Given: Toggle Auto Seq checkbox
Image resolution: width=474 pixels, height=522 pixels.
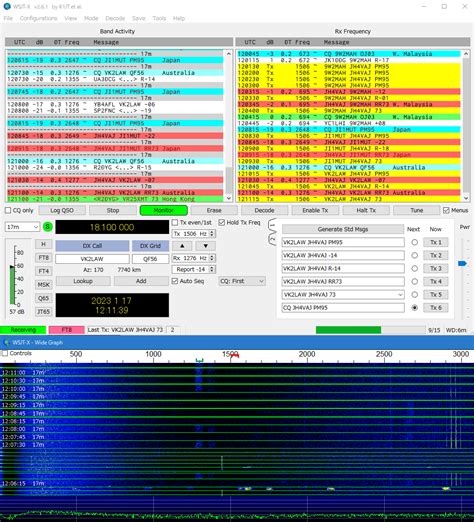Looking at the screenshot, I should tap(175, 281).
